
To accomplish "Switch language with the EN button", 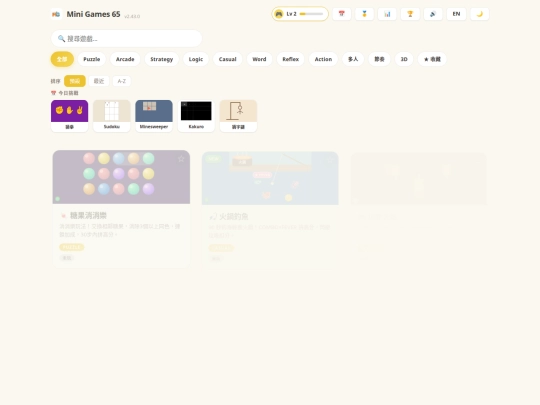I will point(456,14).
